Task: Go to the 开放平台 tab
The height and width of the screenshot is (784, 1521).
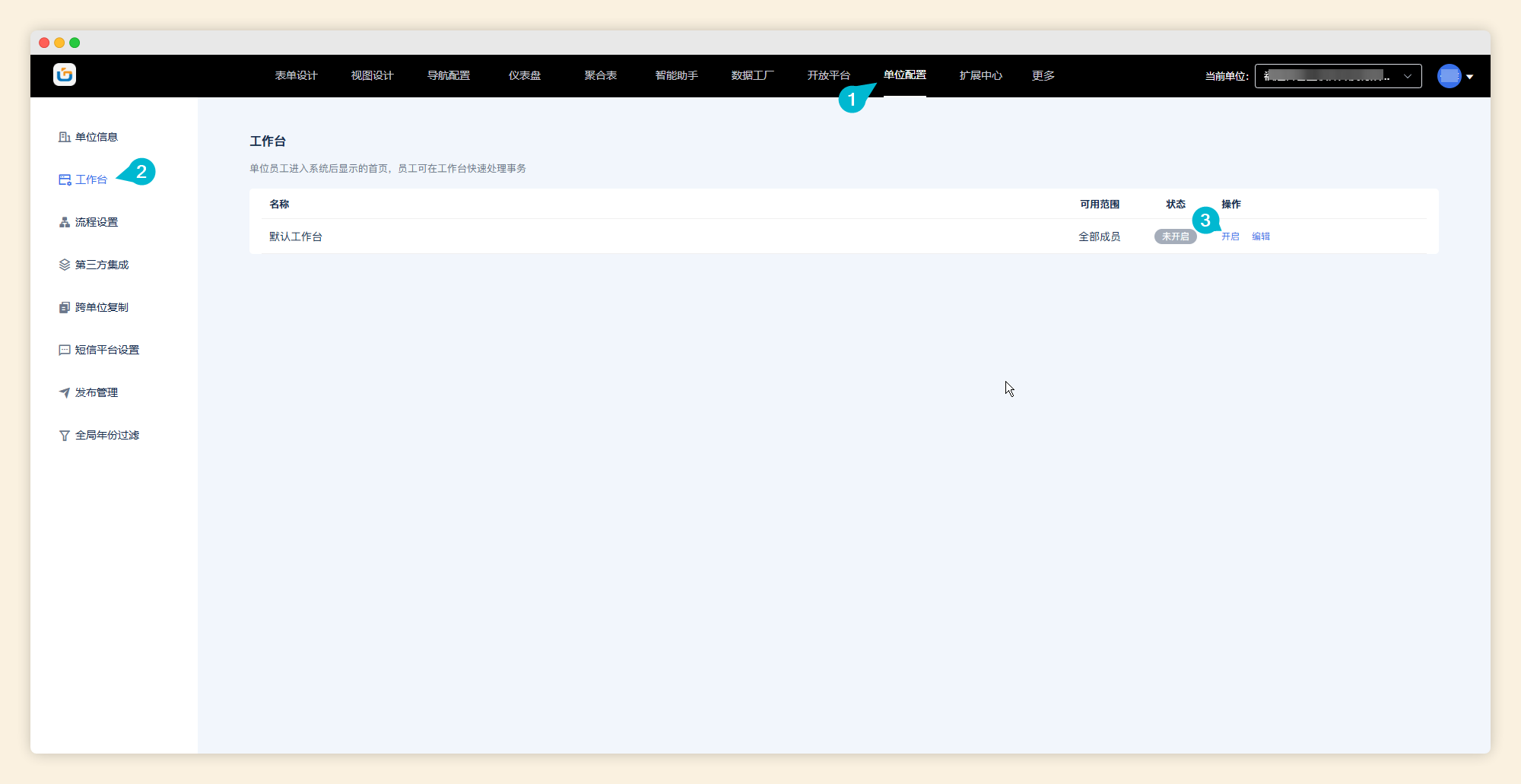Action: 828,75
